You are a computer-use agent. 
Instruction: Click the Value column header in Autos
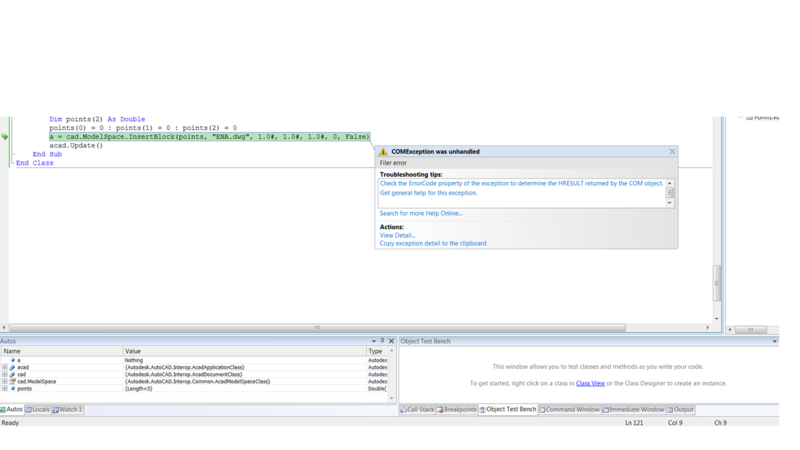pyautogui.click(x=244, y=351)
